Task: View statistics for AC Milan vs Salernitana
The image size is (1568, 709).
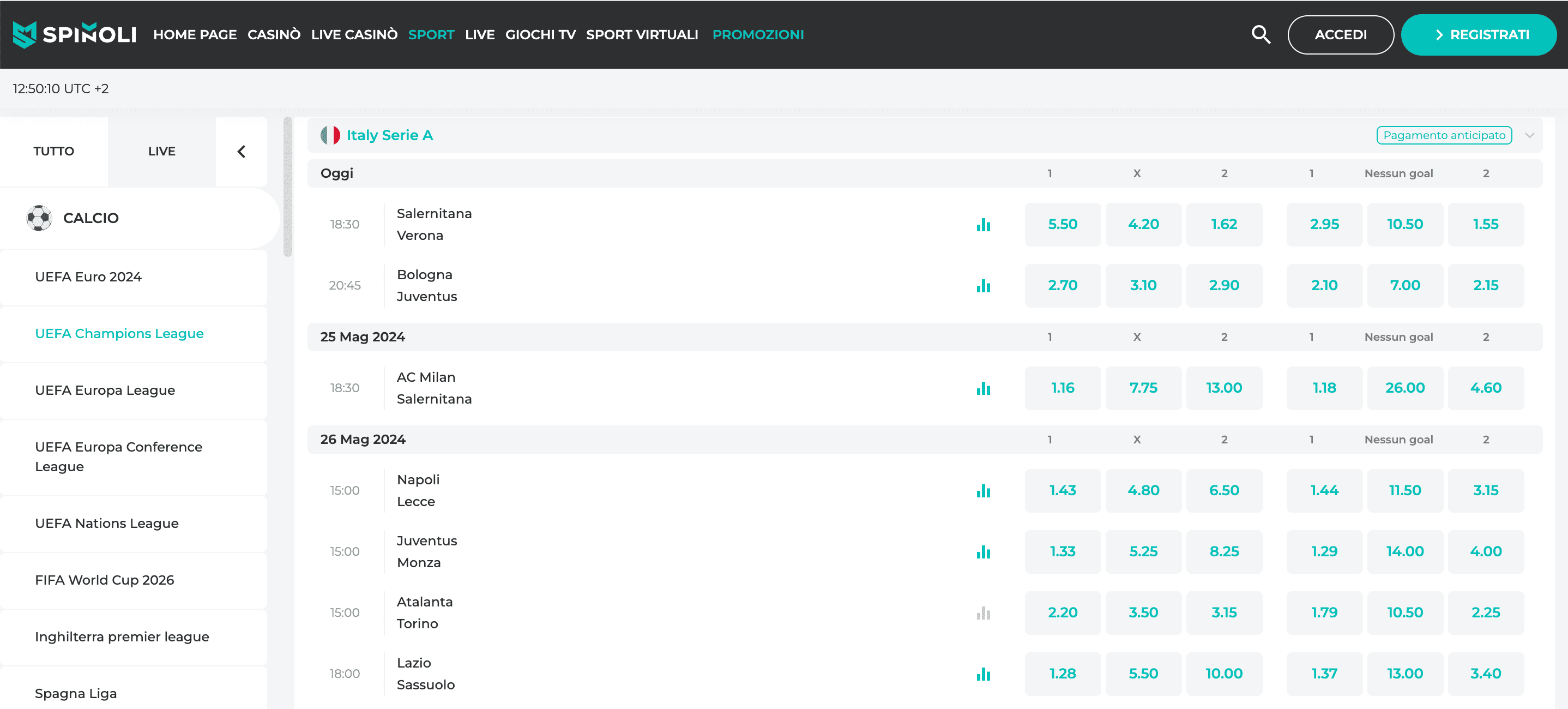Action: (x=984, y=388)
